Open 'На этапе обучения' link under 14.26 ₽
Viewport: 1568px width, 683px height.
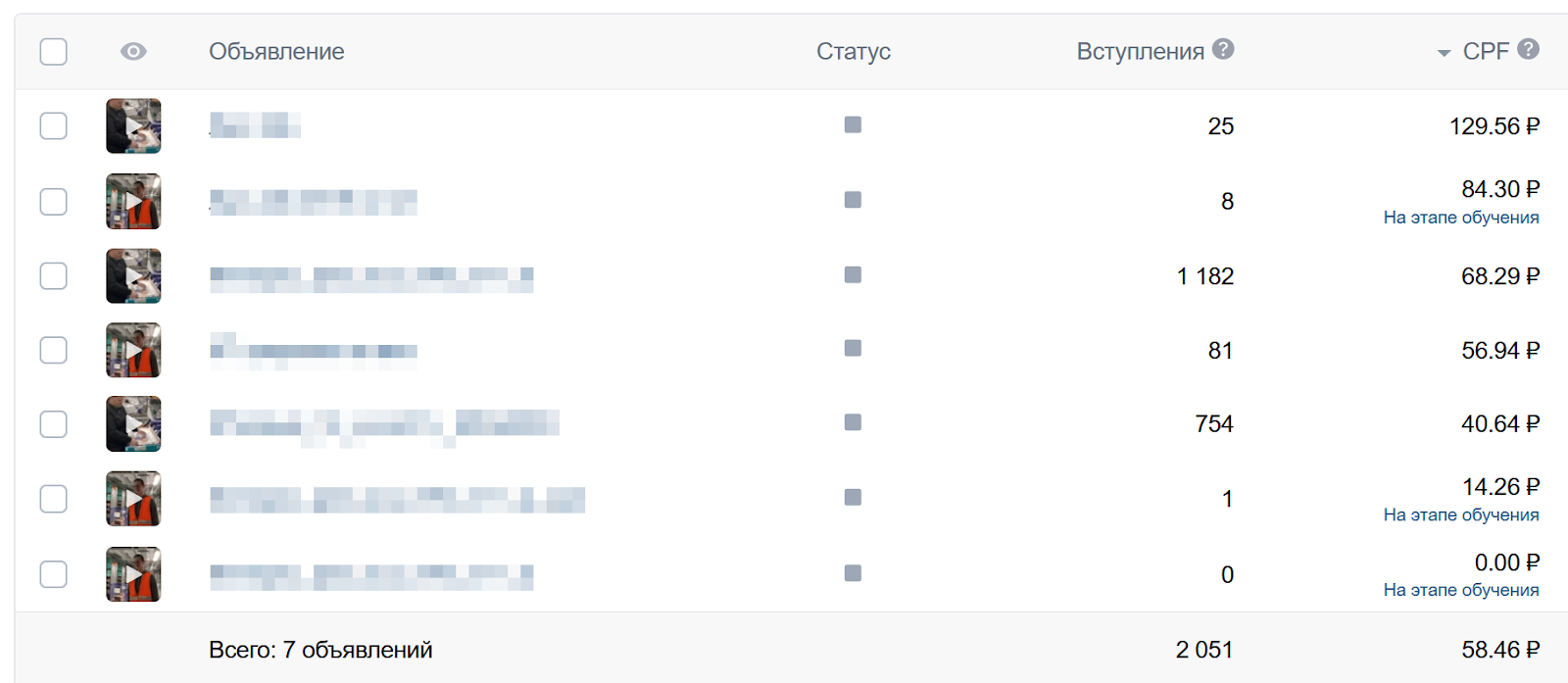[1460, 514]
